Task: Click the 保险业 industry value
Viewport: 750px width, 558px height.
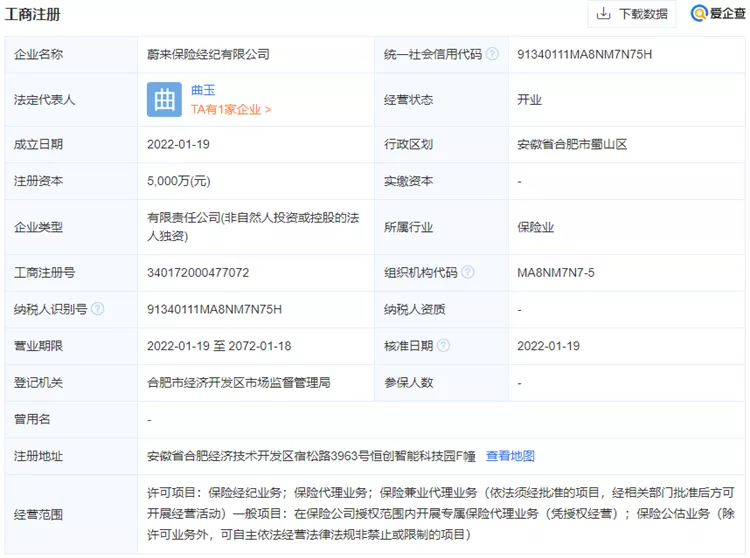Action: (535, 227)
